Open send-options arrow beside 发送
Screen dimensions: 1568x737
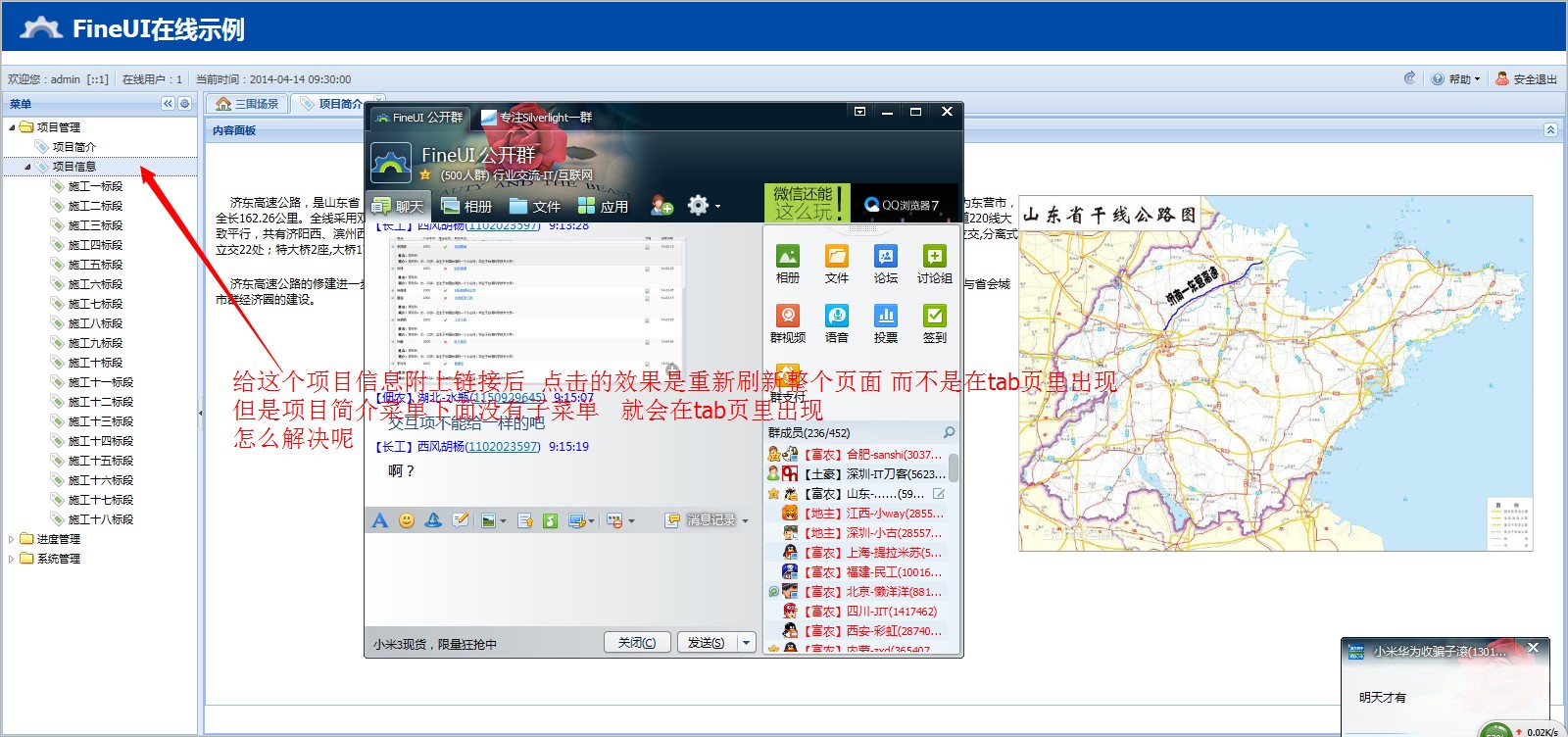pos(746,643)
